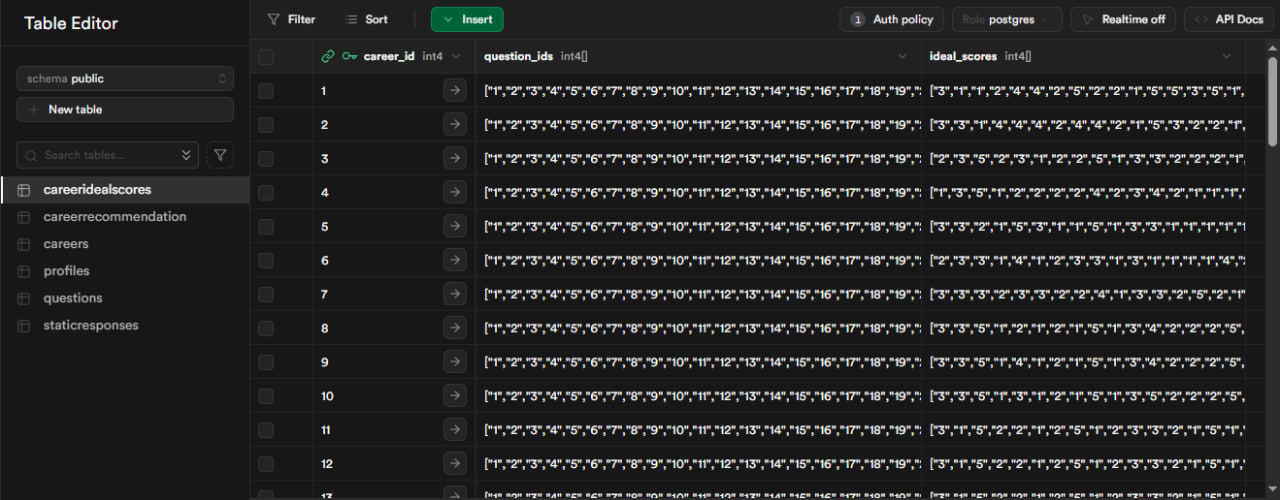
Task: Expand row 10 with its arrow icon
Action: point(455,397)
